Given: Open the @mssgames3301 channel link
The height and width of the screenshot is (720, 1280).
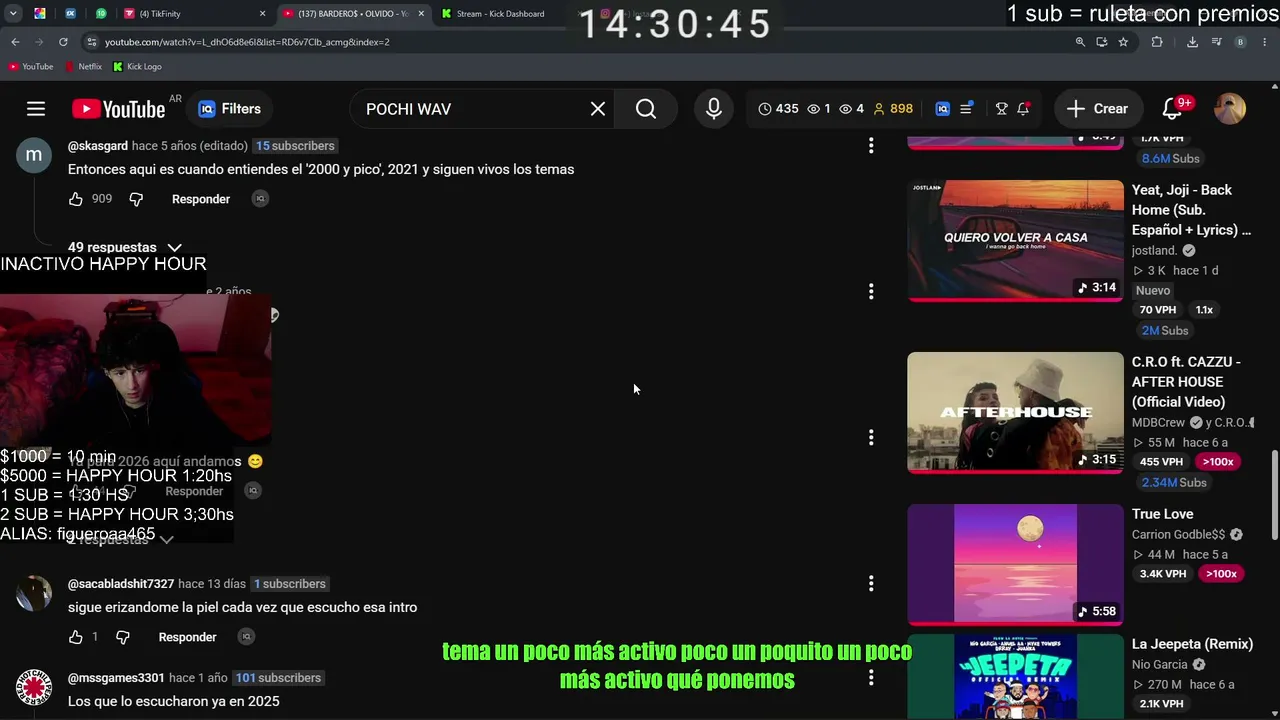Looking at the screenshot, I should (x=116, y=678).
